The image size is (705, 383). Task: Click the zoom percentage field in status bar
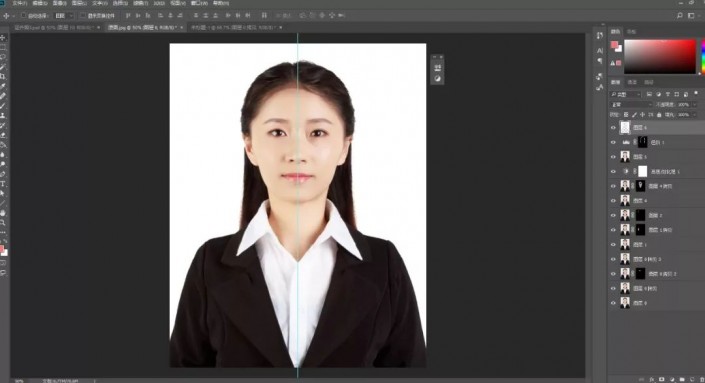(x=19, y=381)
